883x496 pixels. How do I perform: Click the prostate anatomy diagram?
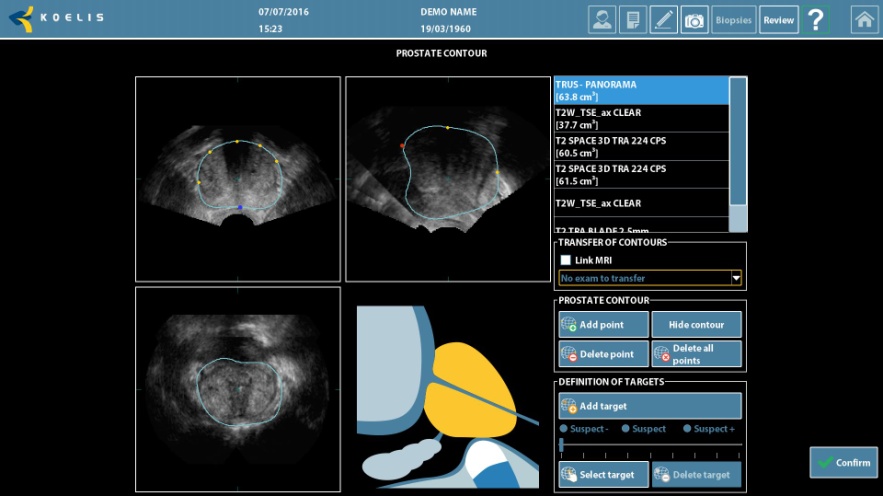coord(448,396)
